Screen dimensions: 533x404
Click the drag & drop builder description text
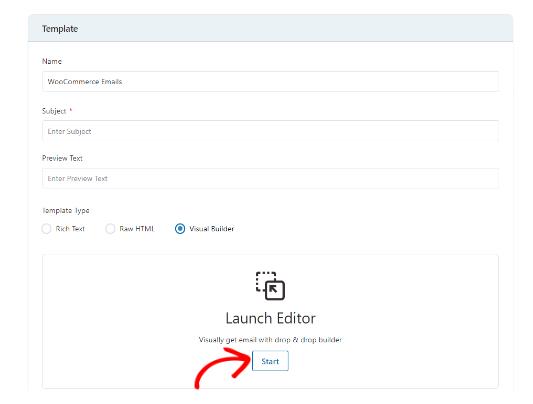270,340
